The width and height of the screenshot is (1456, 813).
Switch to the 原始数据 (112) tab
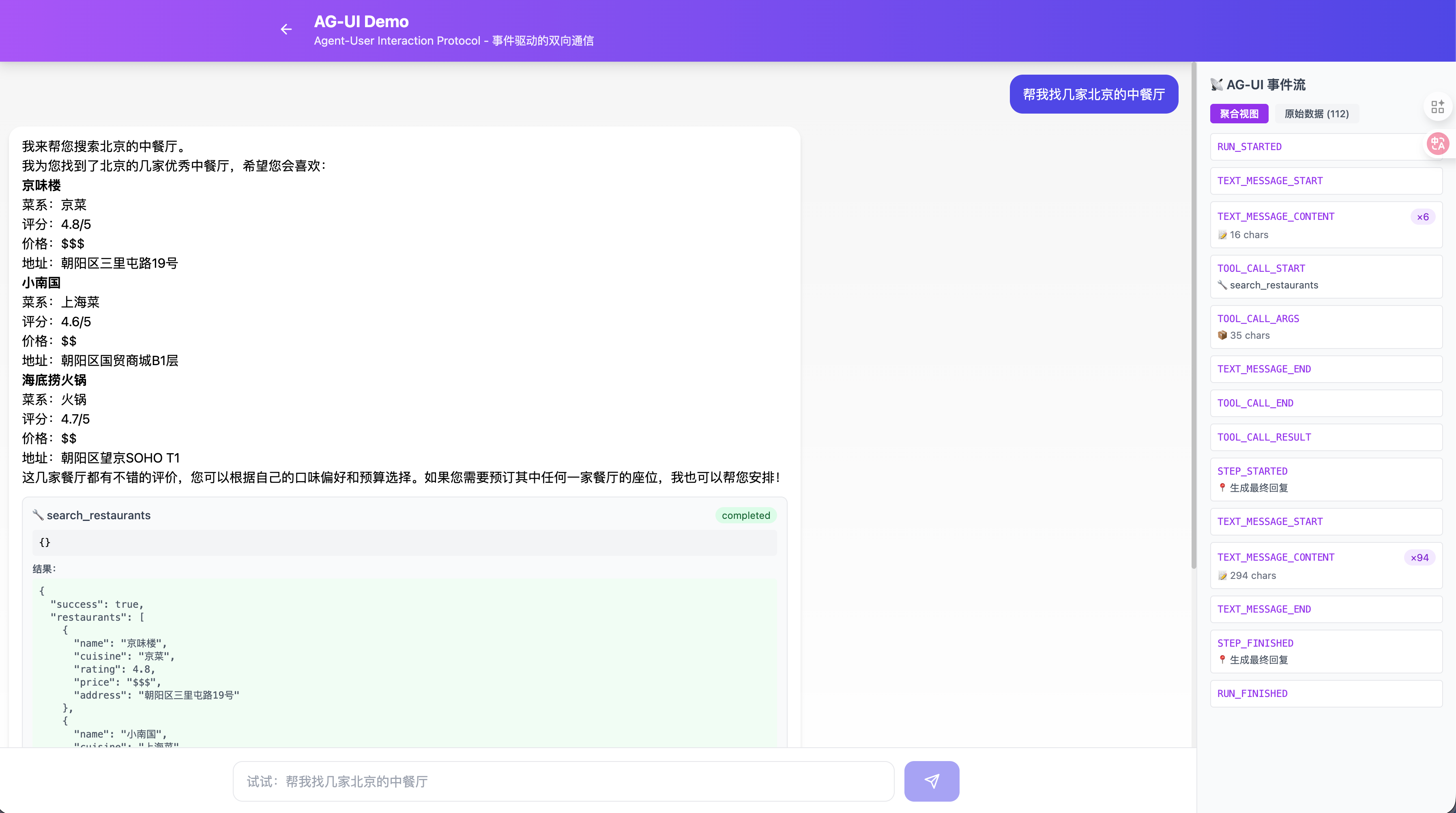pos(1316,114)
